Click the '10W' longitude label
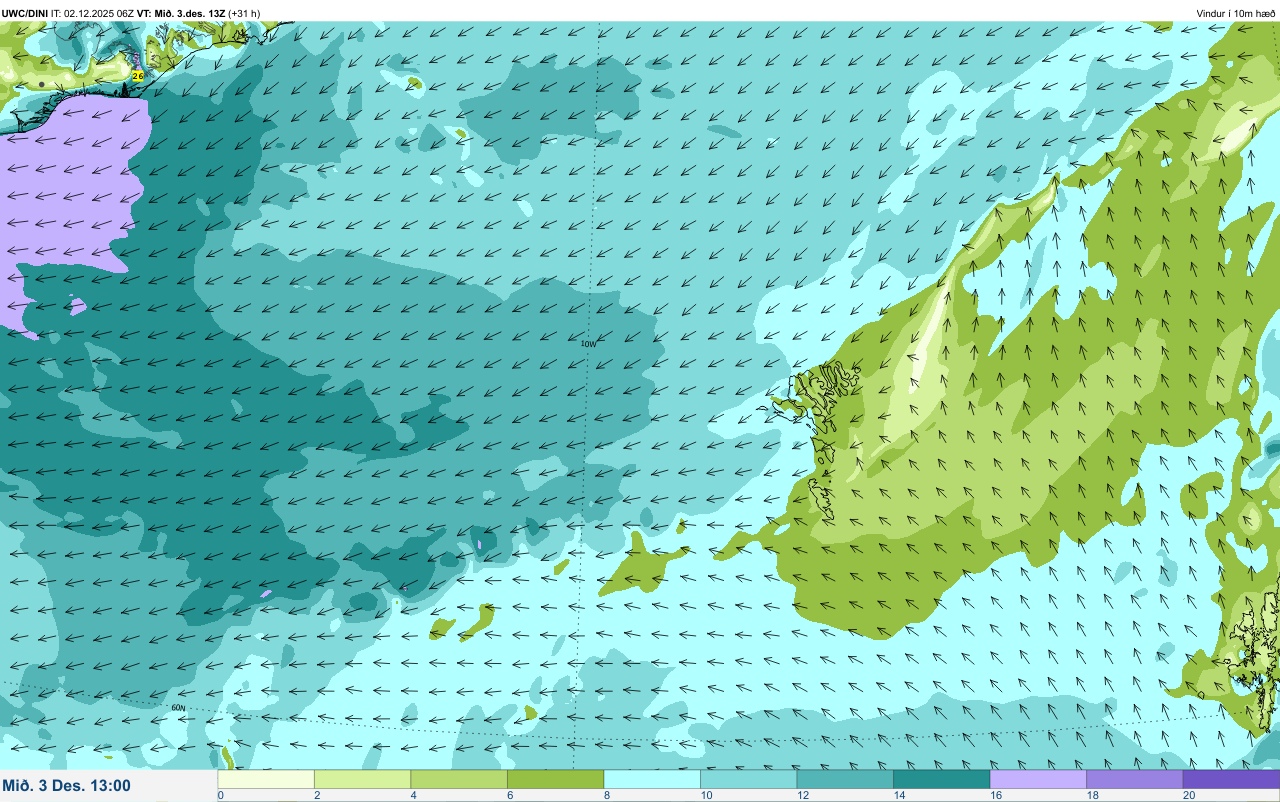Screen dimensions: 1280x802 pyautogui.click(x=589, y=344)
